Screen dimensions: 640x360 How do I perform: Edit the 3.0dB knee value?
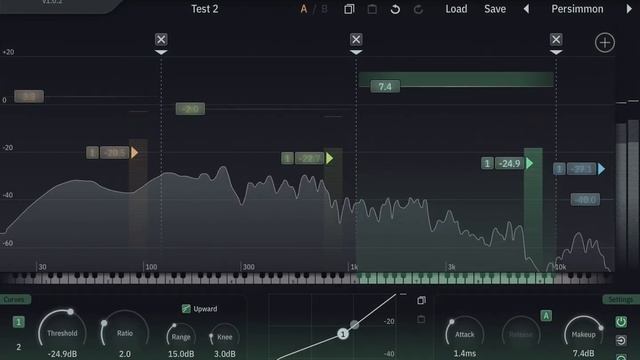click(x=224, y=354)
